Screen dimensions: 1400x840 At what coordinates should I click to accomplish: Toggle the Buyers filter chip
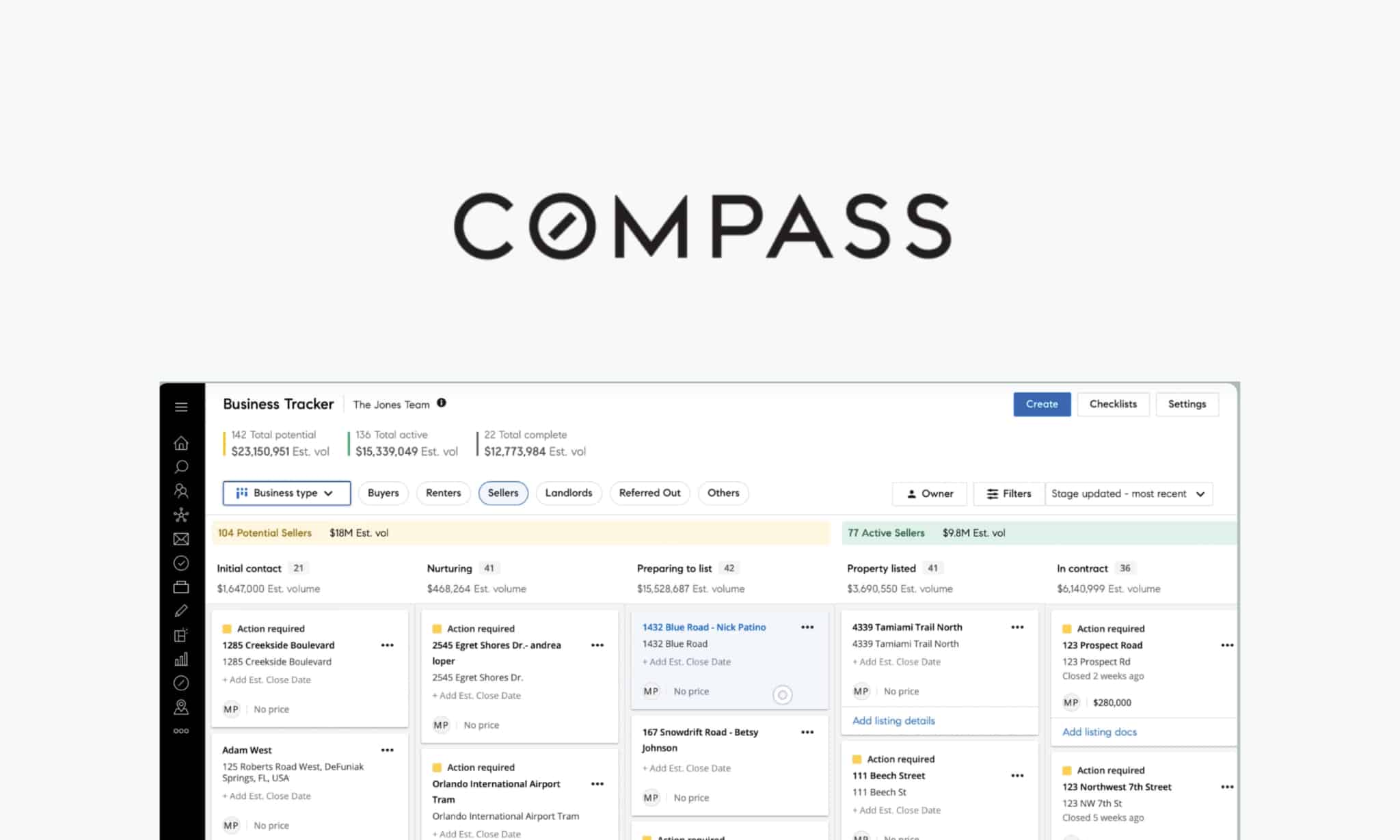coord(383,493)
